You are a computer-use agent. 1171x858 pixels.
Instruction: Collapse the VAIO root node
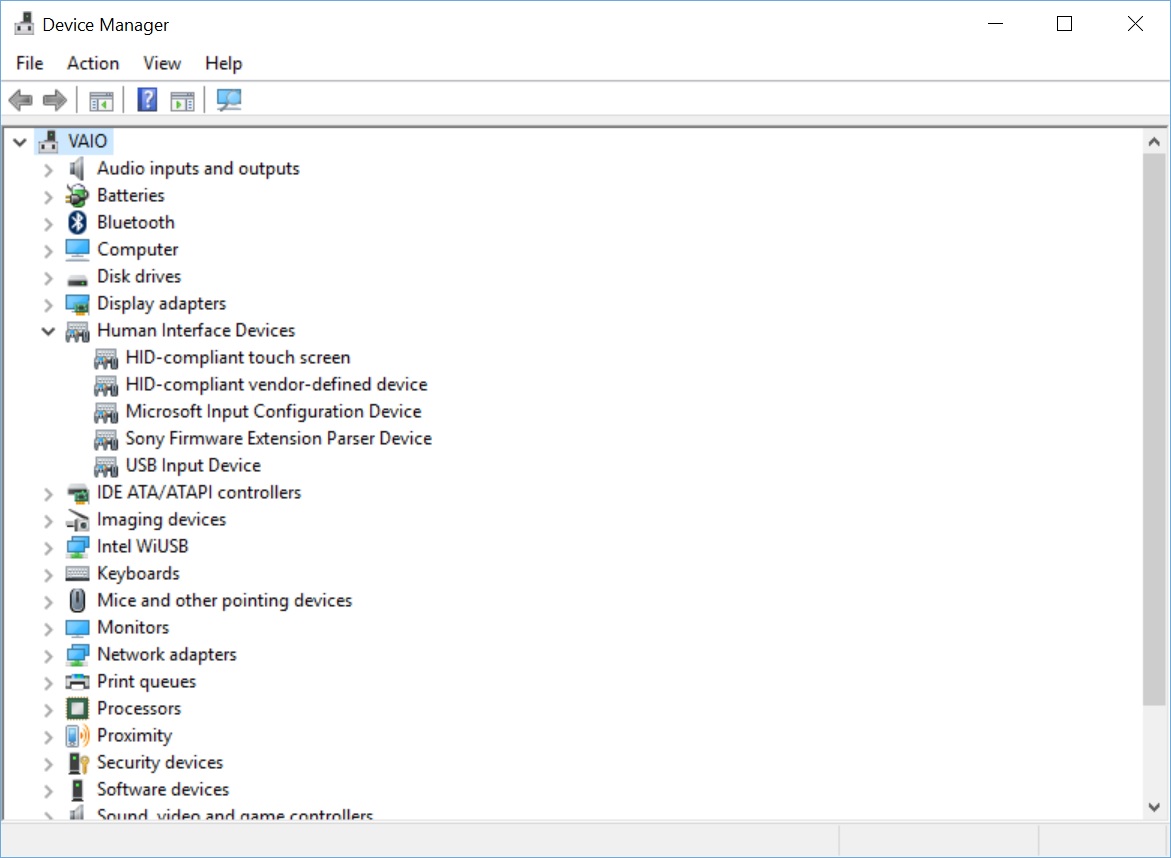[x=19, y=141]
